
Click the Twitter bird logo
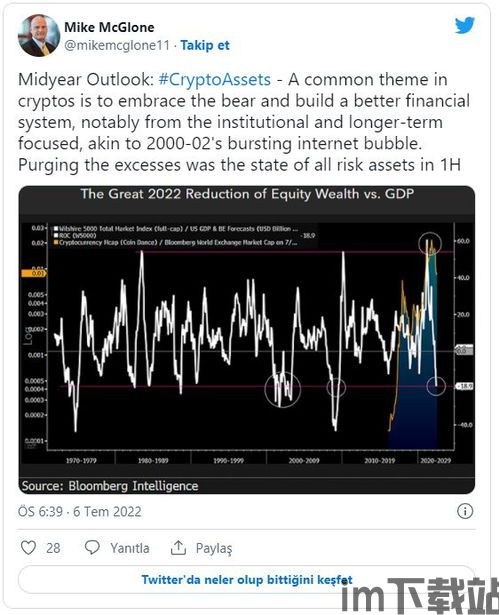coord(465,25)
